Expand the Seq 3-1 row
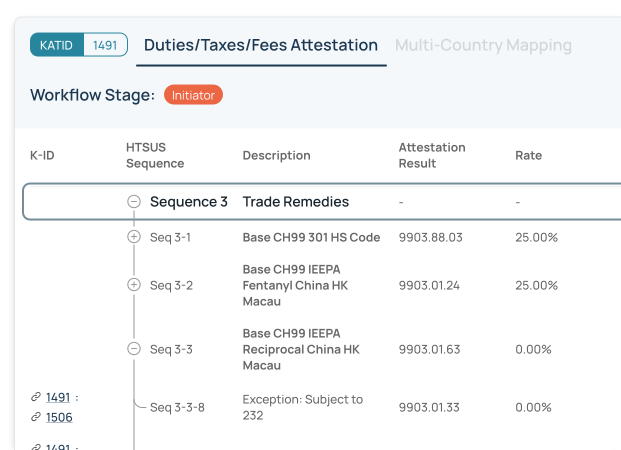This screenshot has width=621, height=450. (x=134, y=237)
